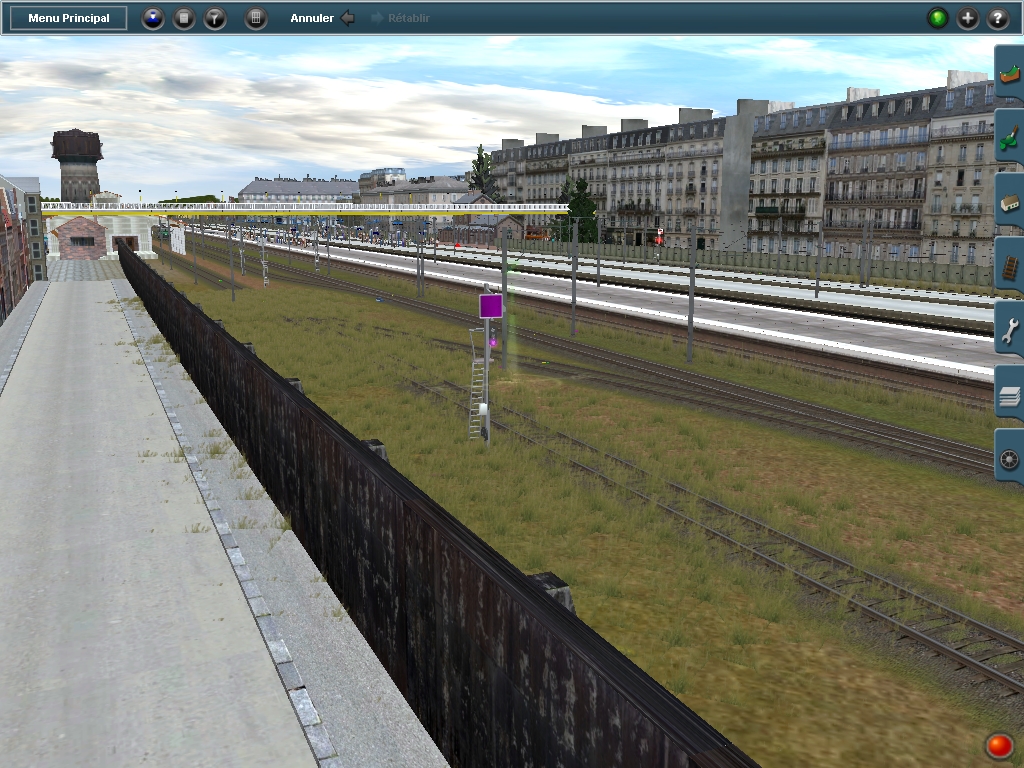Open the Trains wheel tab
This screenshot has width=1024, height=768.
tap(1009, 457)
